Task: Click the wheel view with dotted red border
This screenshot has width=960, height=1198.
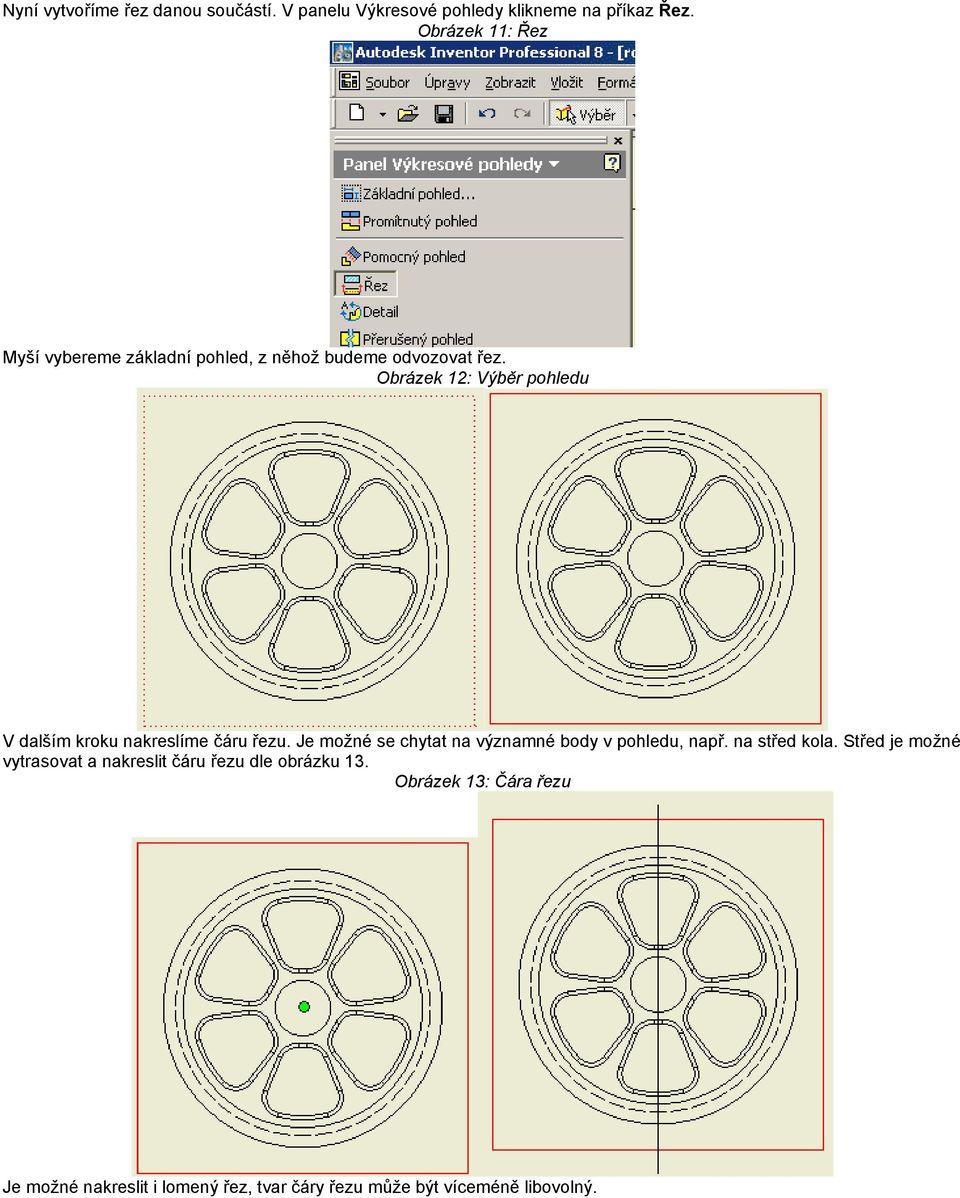Action: [x=310, y=560]
